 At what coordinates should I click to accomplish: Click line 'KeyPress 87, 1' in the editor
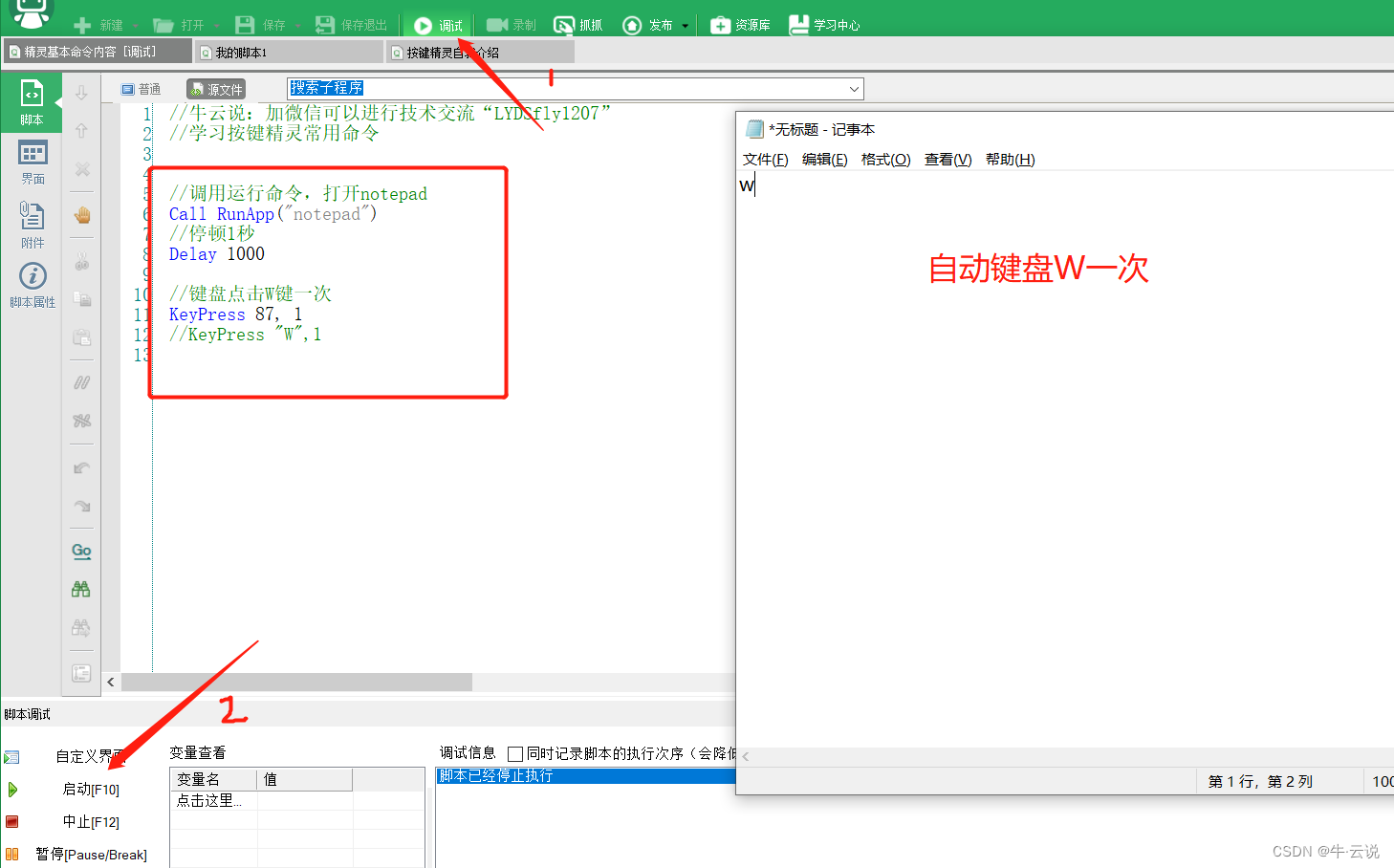[235, 314]
